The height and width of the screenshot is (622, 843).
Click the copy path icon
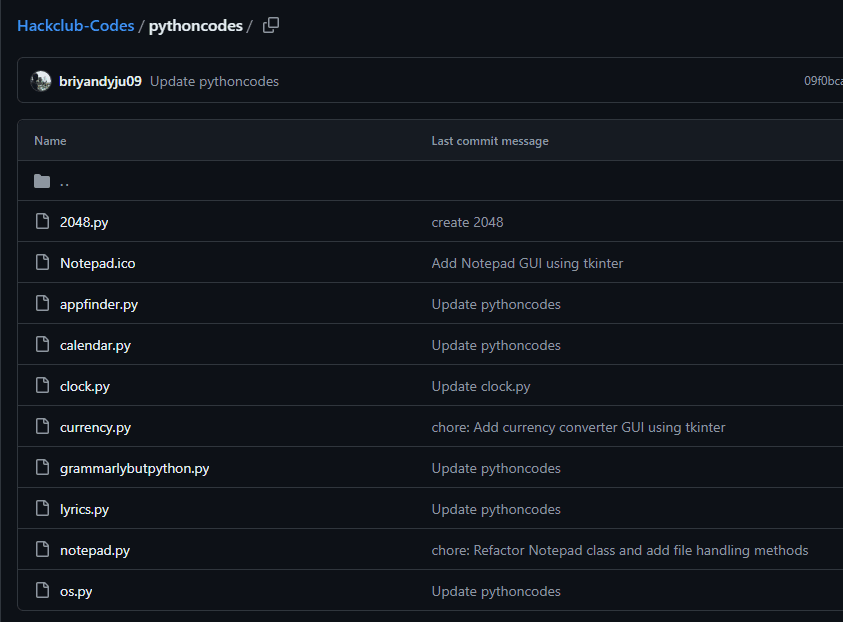[x=271, y=26]
